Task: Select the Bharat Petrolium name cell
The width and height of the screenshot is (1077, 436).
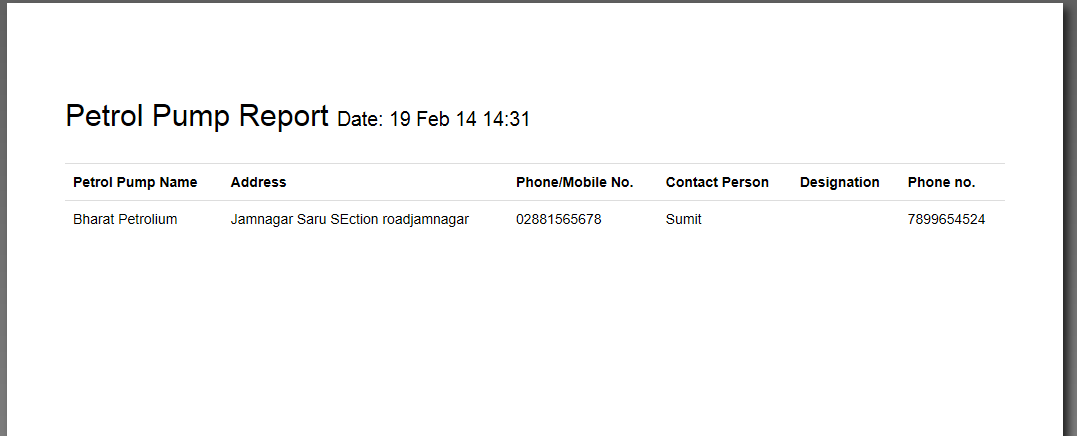Action: (125, 220)
